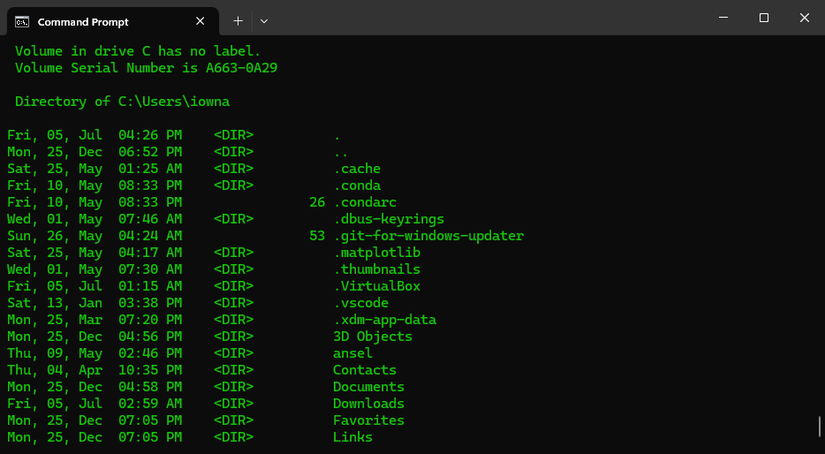This screenshot has height=454, width=825.
Task: Click the '.thumbnails' directory name
Action: (377, 269)
